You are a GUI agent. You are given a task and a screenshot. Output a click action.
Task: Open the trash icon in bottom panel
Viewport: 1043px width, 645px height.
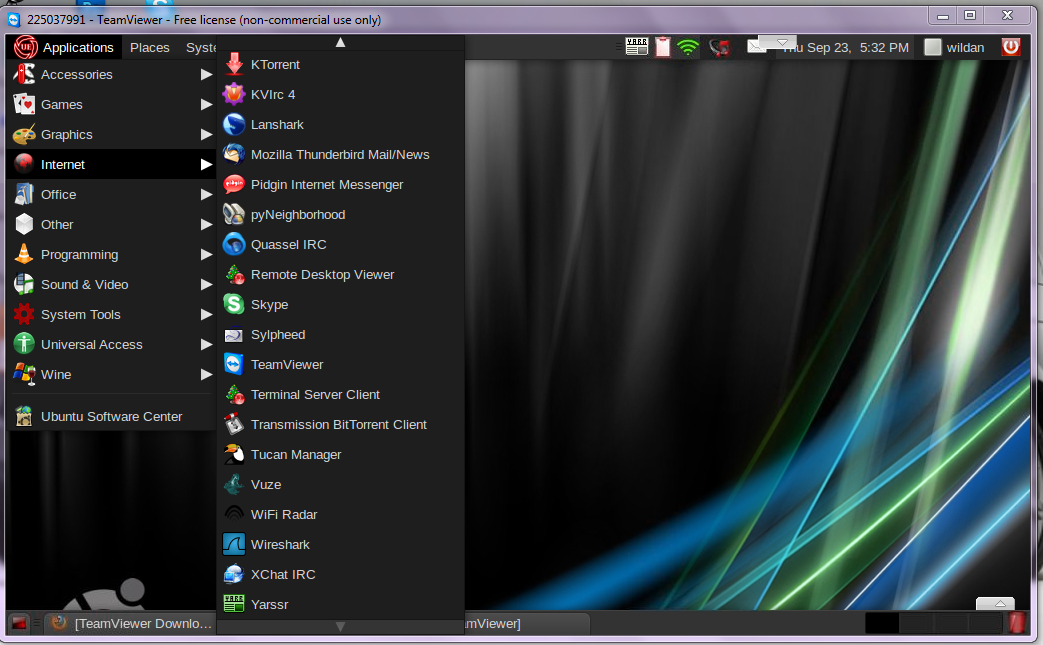1017,623
